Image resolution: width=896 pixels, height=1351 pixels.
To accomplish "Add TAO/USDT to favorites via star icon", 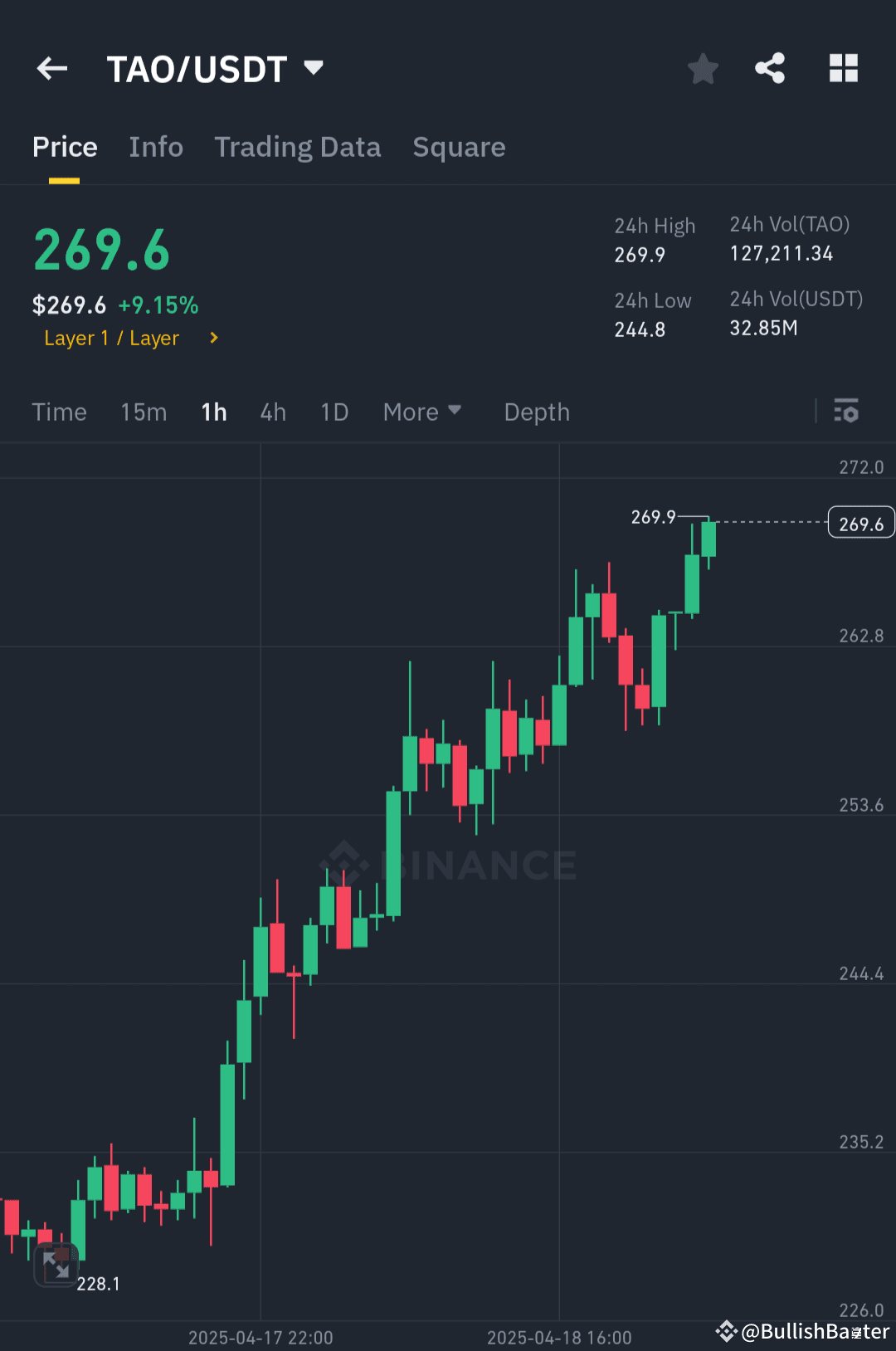I will (x=703, y=69).
